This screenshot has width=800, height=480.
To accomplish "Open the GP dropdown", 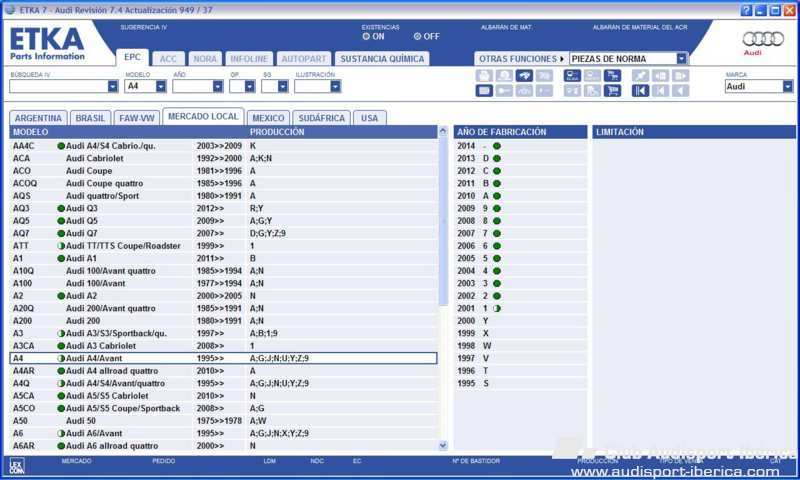I will click(249, 87).
